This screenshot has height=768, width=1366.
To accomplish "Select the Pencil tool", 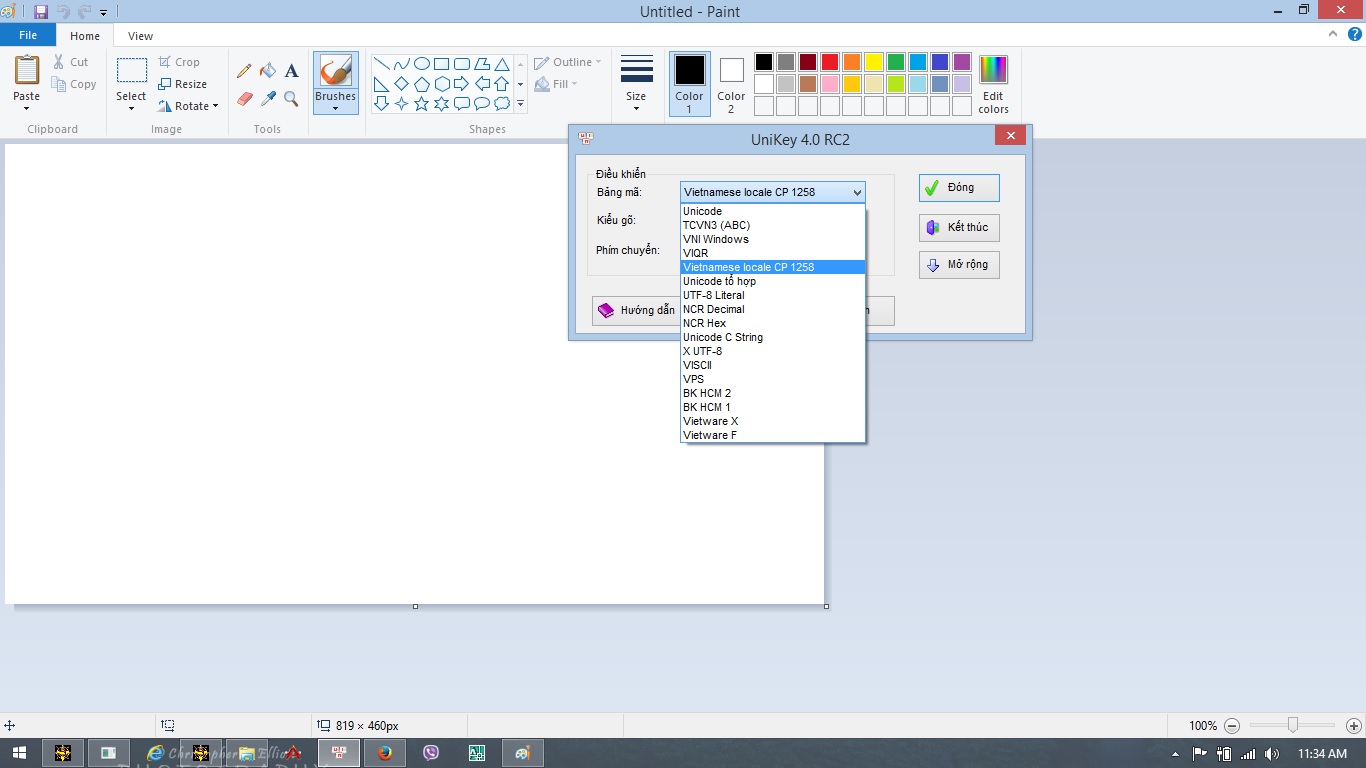I will [244, 71].
